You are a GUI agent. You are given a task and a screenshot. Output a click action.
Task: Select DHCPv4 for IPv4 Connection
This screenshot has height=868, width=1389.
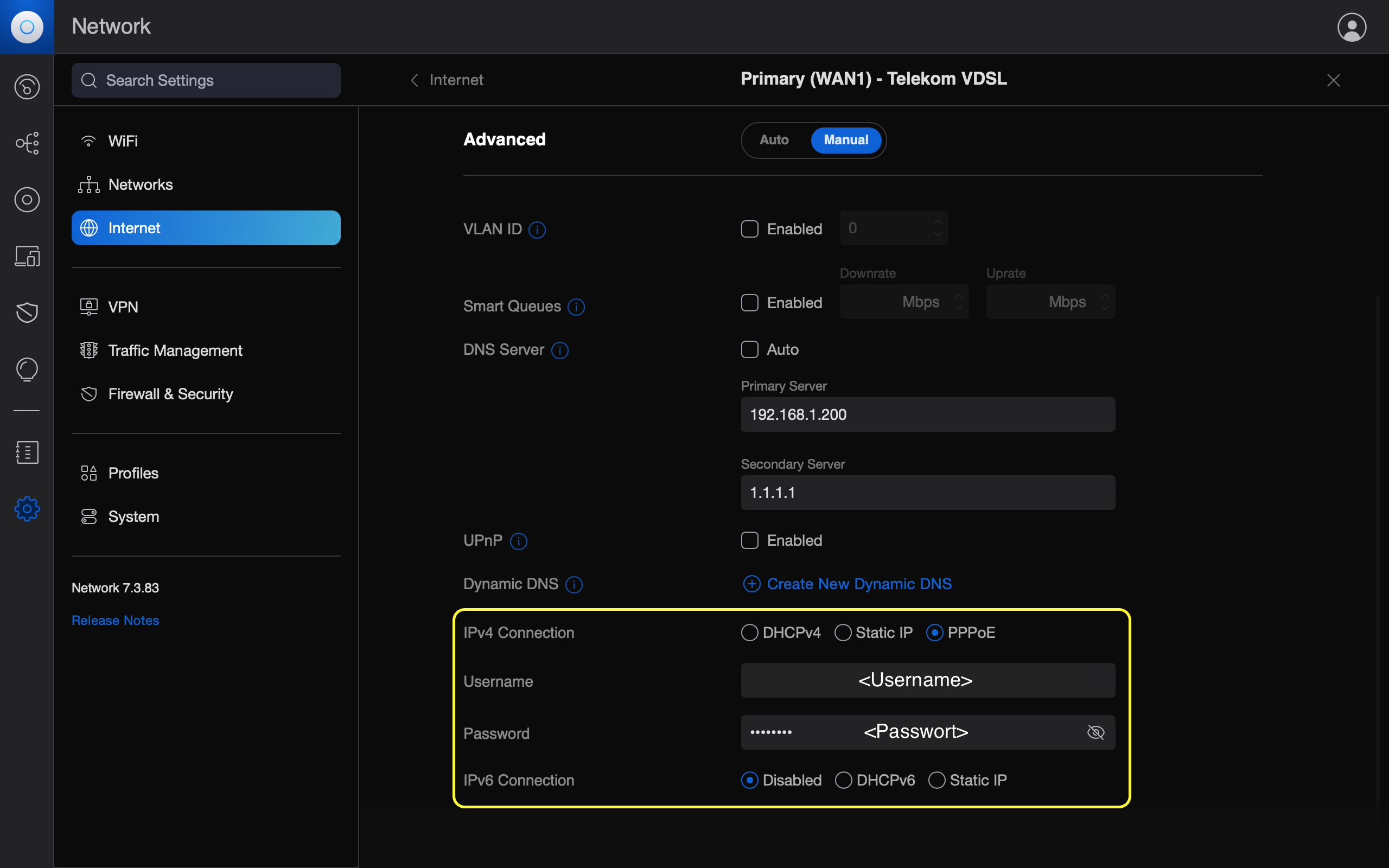(750, 633)
